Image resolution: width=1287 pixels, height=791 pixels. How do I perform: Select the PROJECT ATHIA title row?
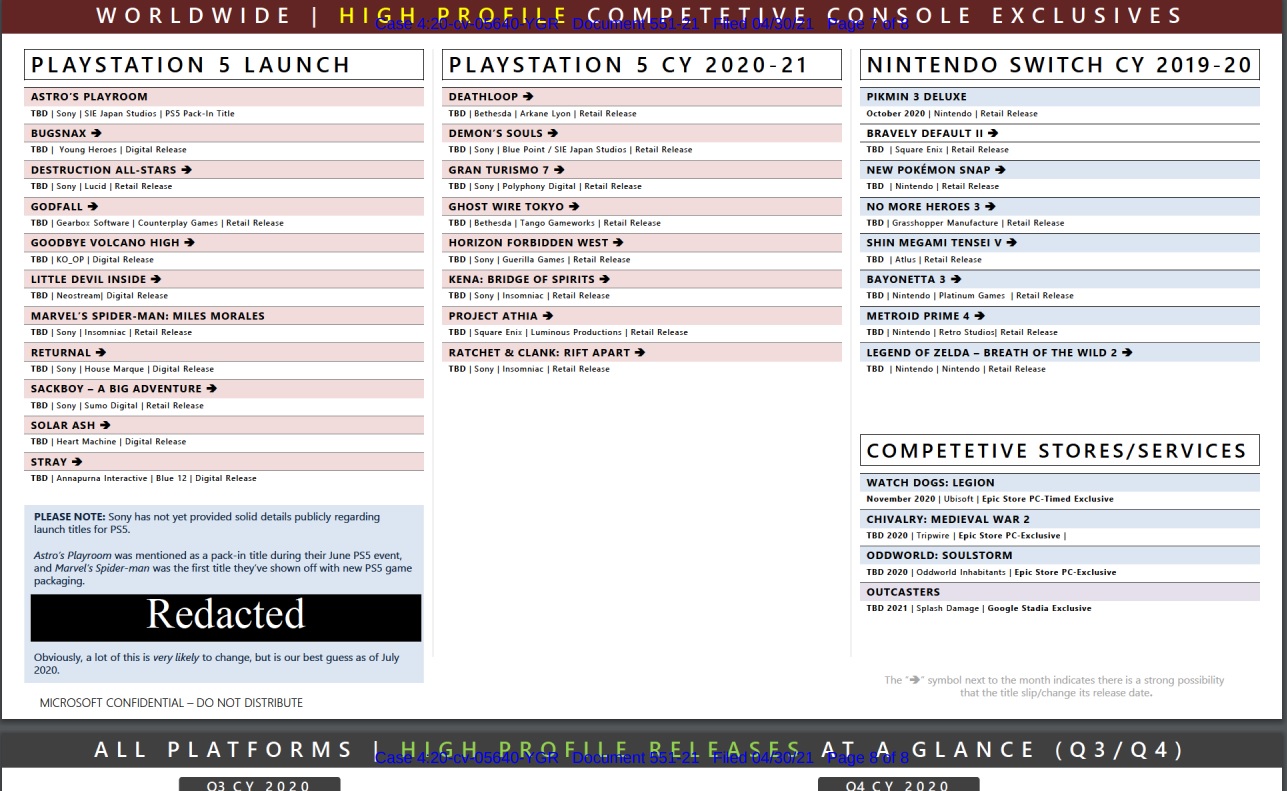[x=642, y=316]
